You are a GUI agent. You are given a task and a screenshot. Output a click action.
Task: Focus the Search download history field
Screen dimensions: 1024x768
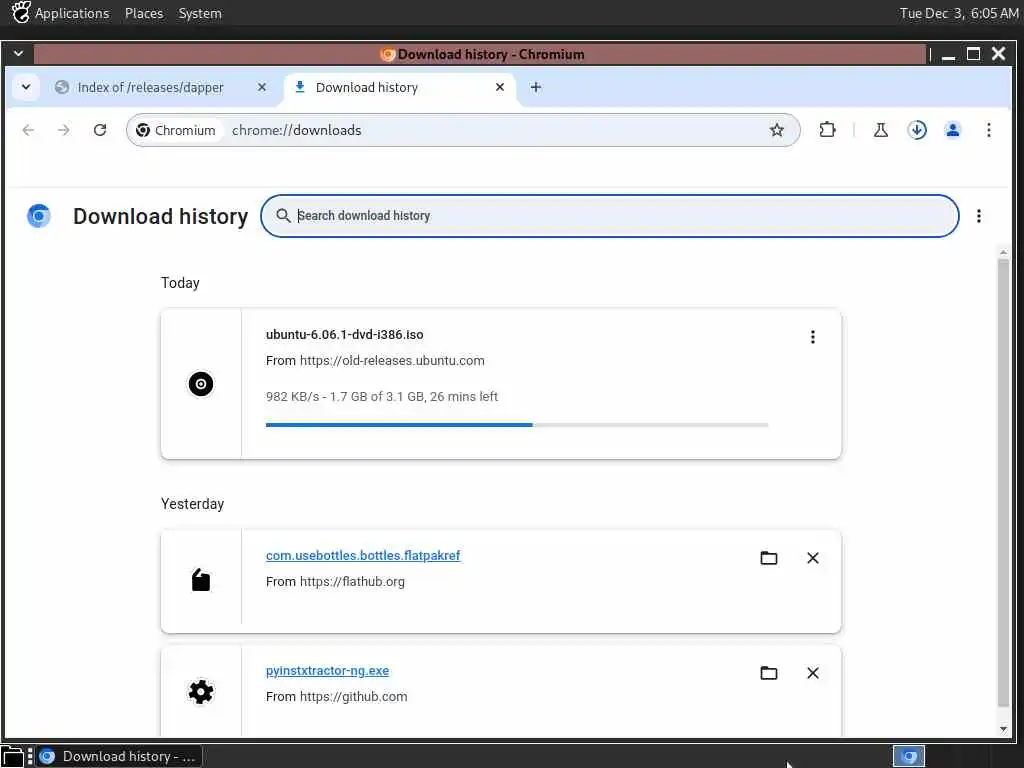tap(609, 216)
